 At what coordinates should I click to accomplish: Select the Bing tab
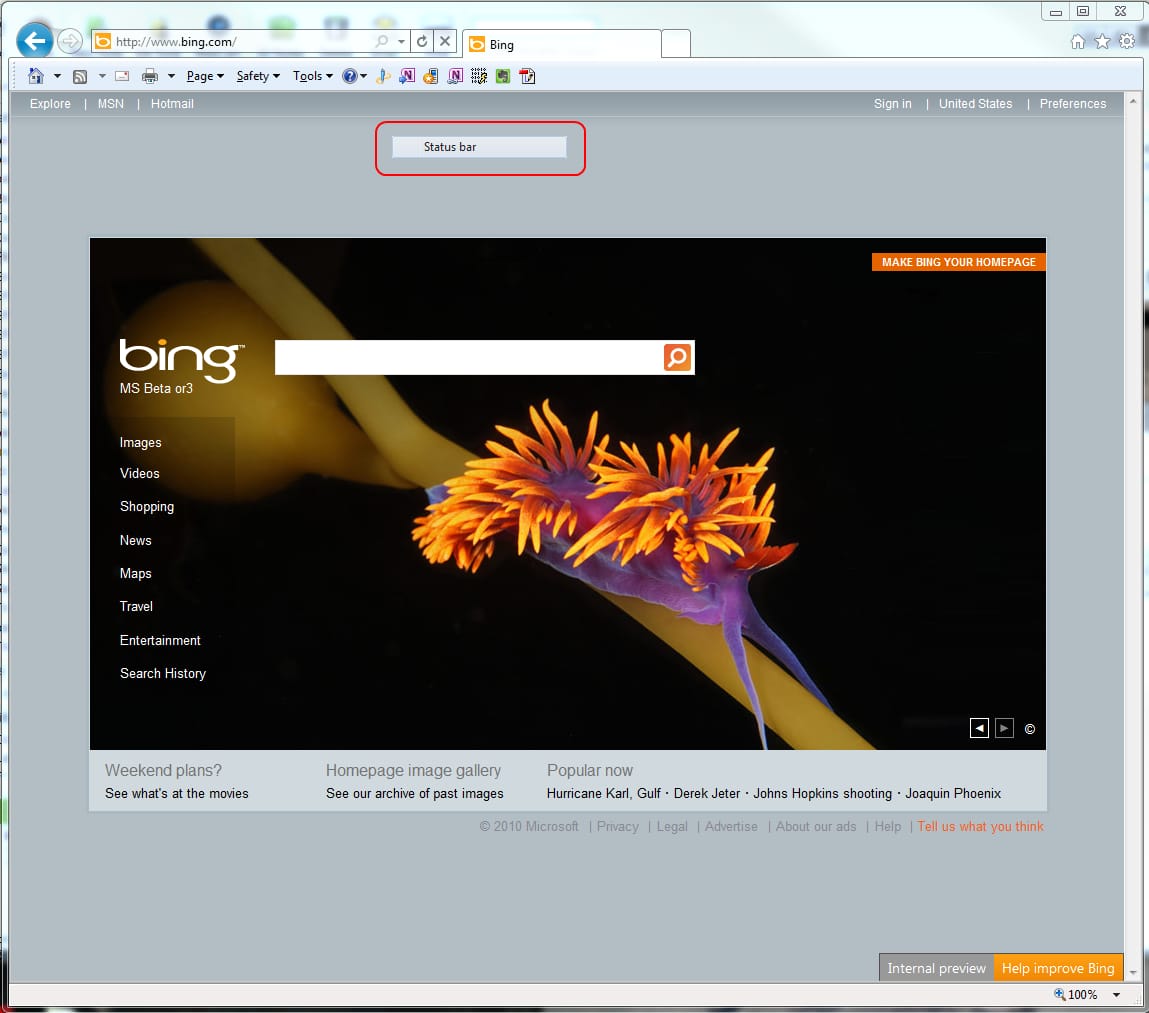(562, 44)
